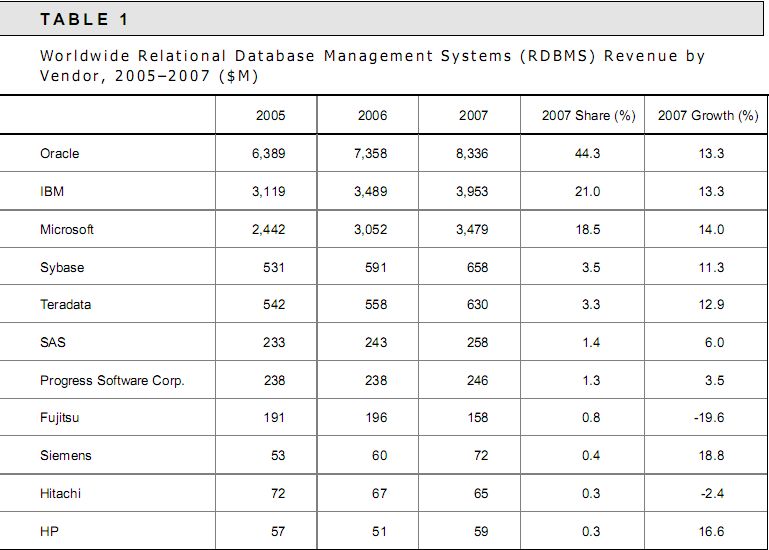Select Hitachi's 2007 value '65'

(481, 493)
